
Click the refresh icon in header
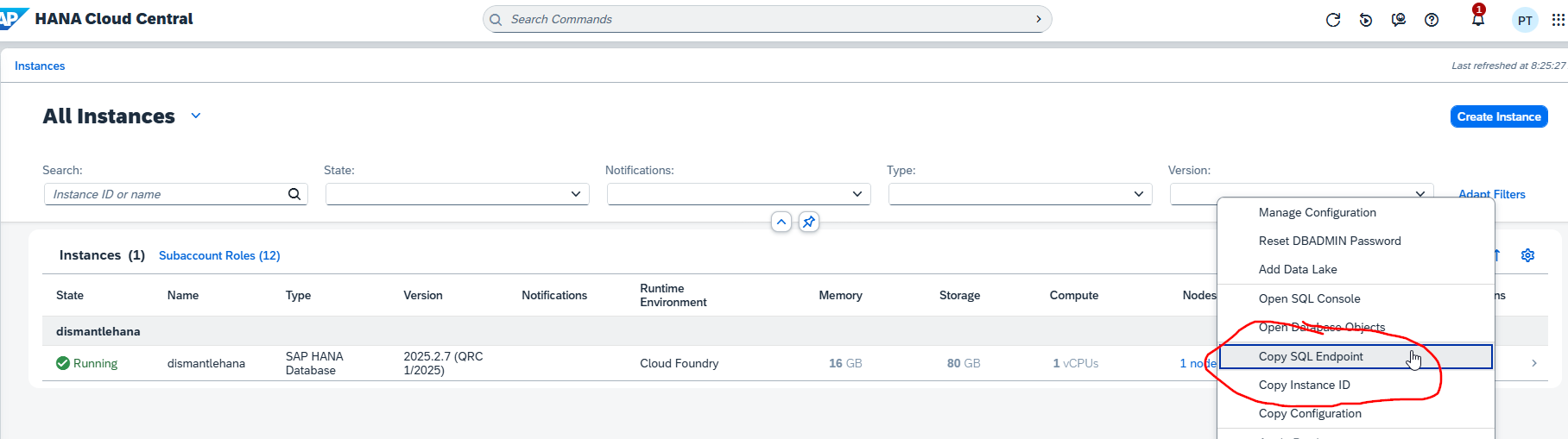click(x=1332, y=20)
